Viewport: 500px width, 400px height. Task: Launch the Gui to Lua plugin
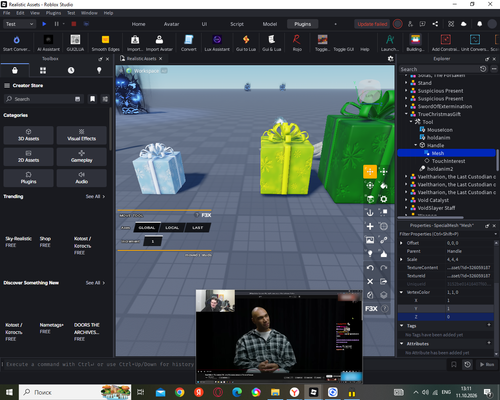[x=246, y=43]
